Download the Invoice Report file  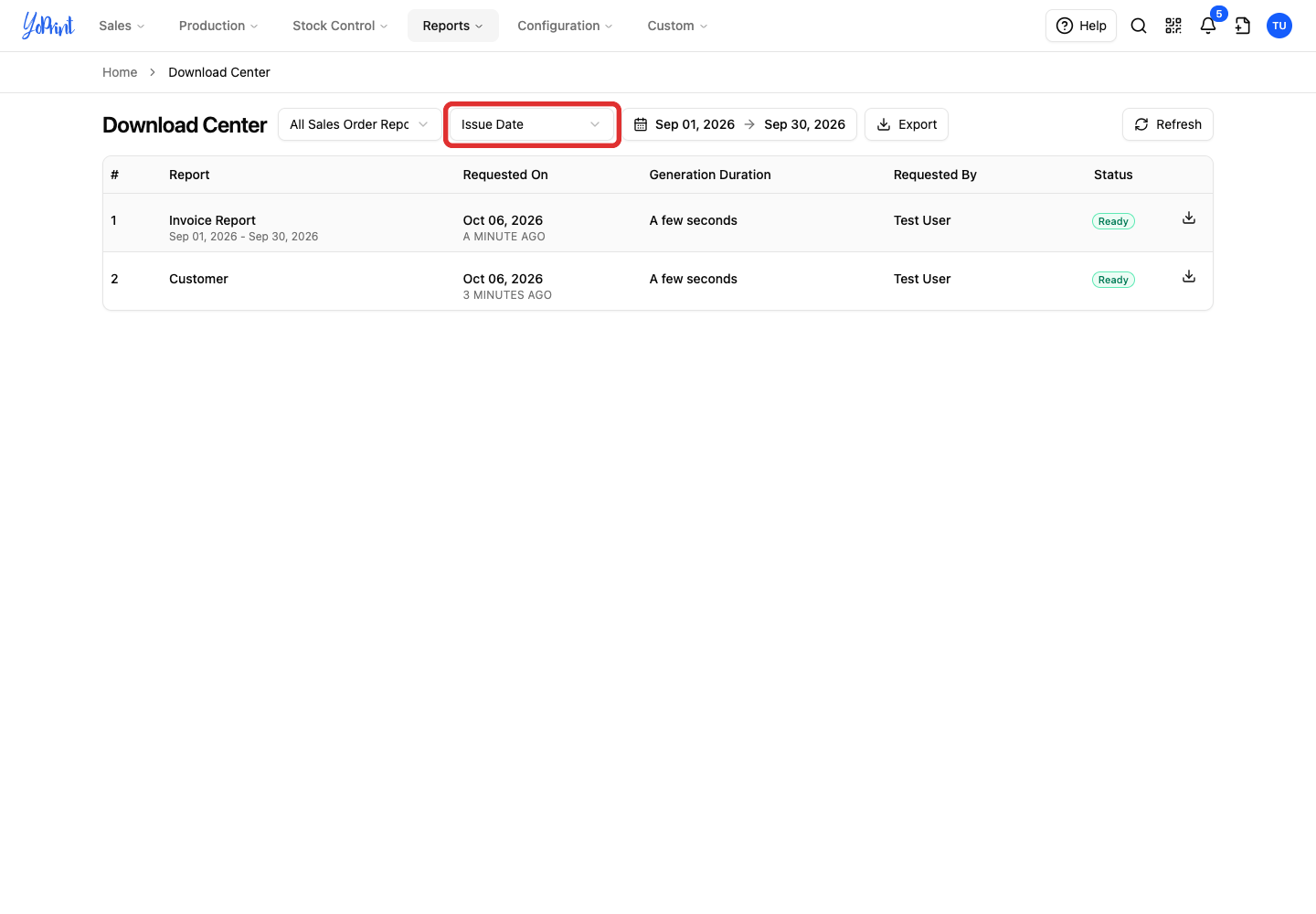pos(1189,218)
